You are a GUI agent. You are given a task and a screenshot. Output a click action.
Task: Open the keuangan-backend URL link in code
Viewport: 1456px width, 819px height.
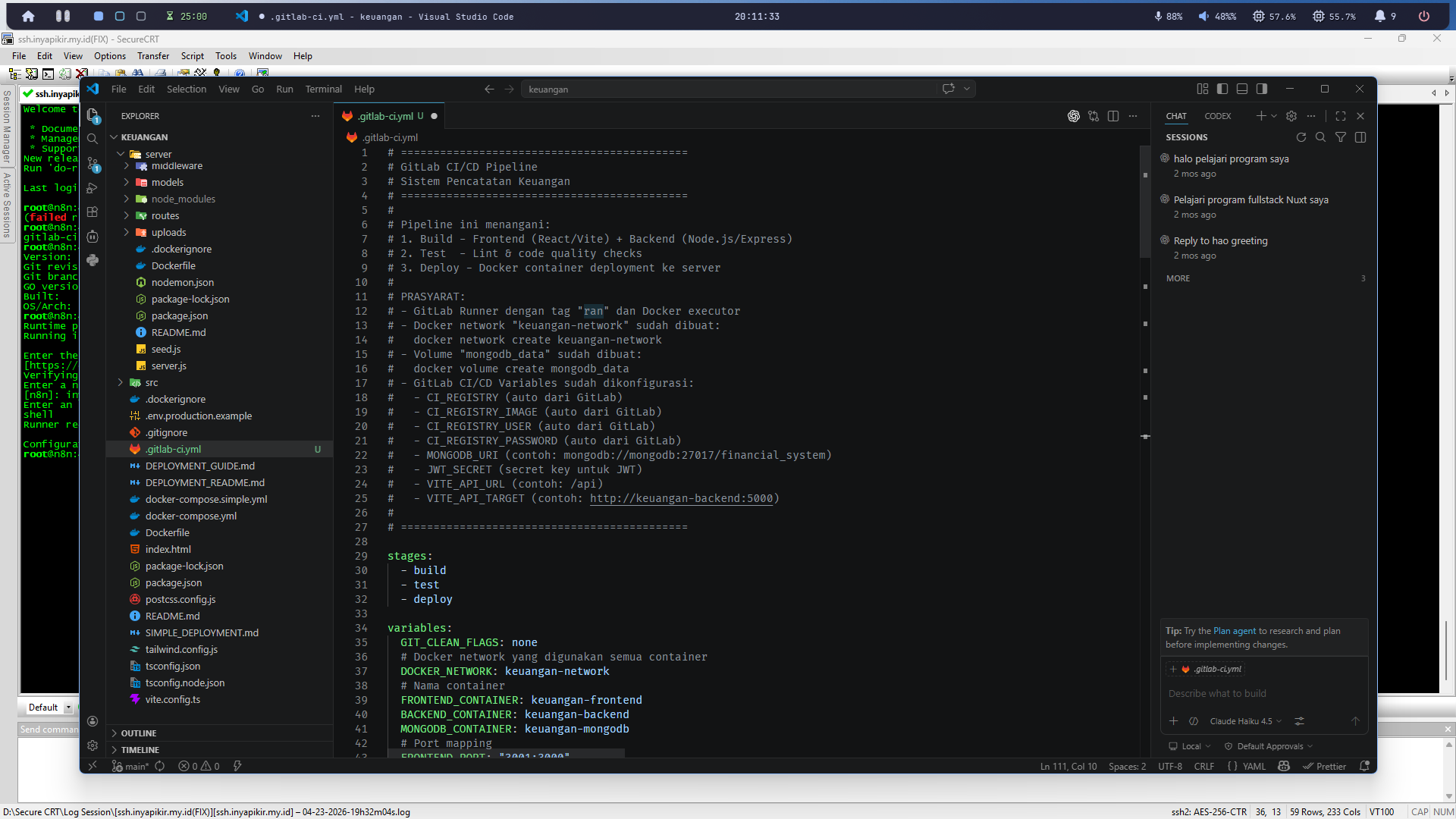point(681,498)
